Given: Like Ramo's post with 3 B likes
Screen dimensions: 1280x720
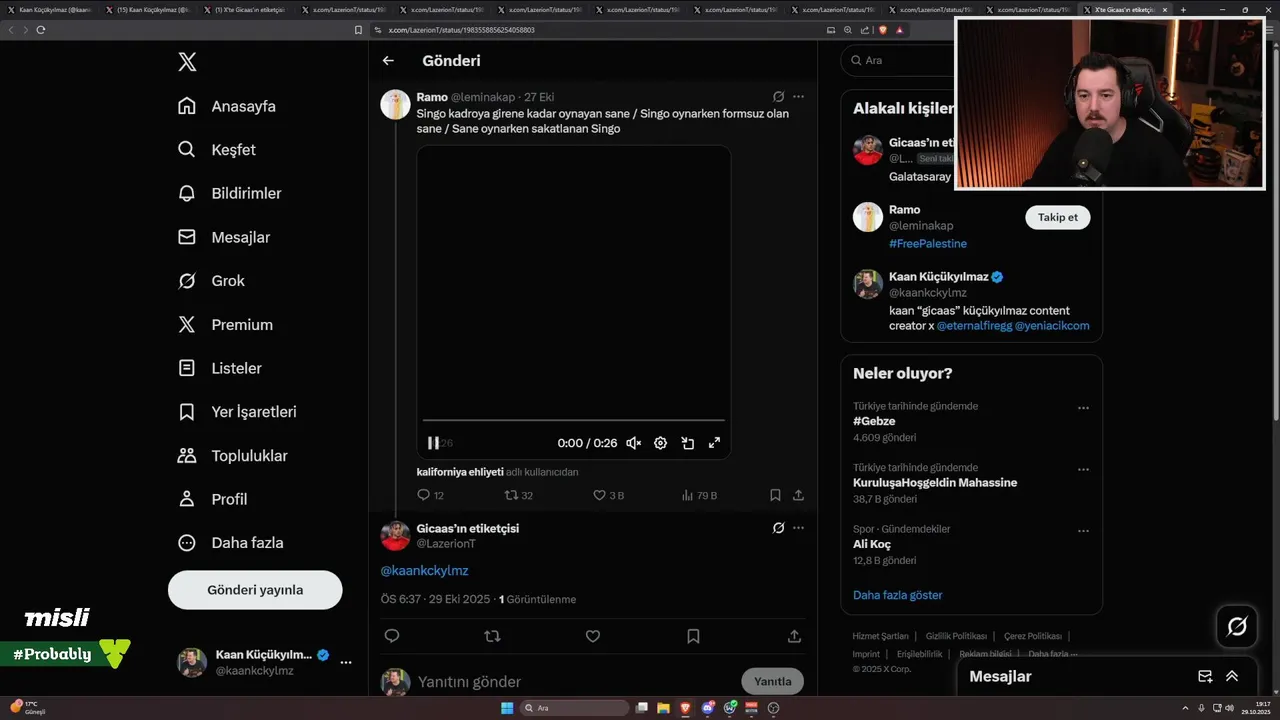Looking at the screenshot, I should pyautogui.click(x=608, y=495).
